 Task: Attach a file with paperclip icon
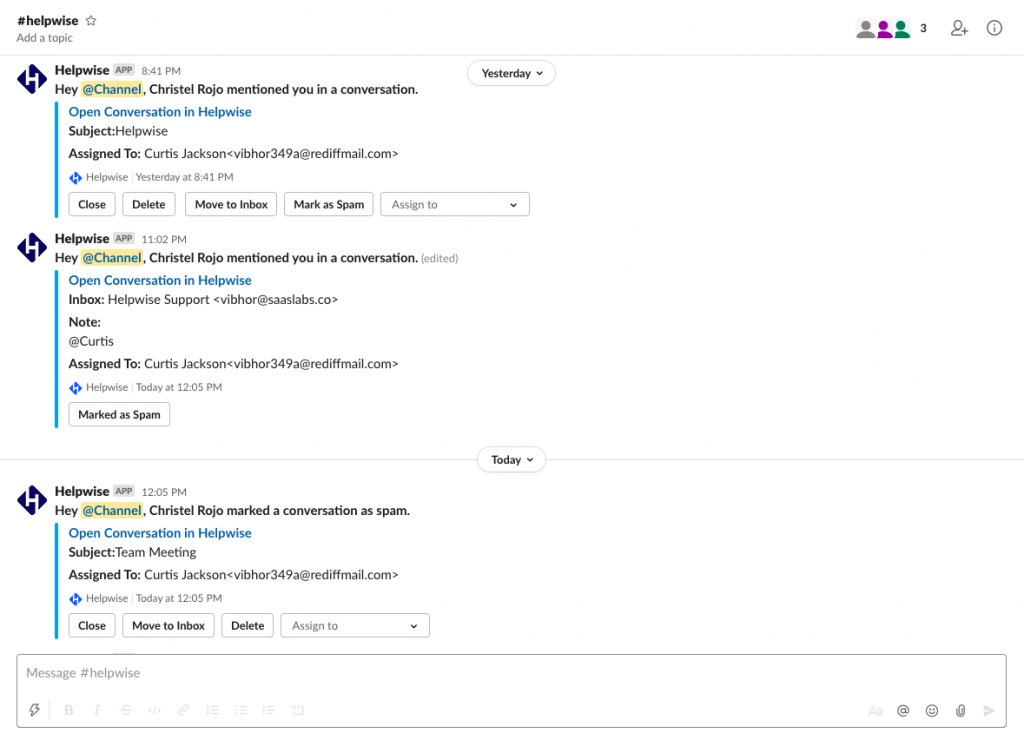point(960,710)
